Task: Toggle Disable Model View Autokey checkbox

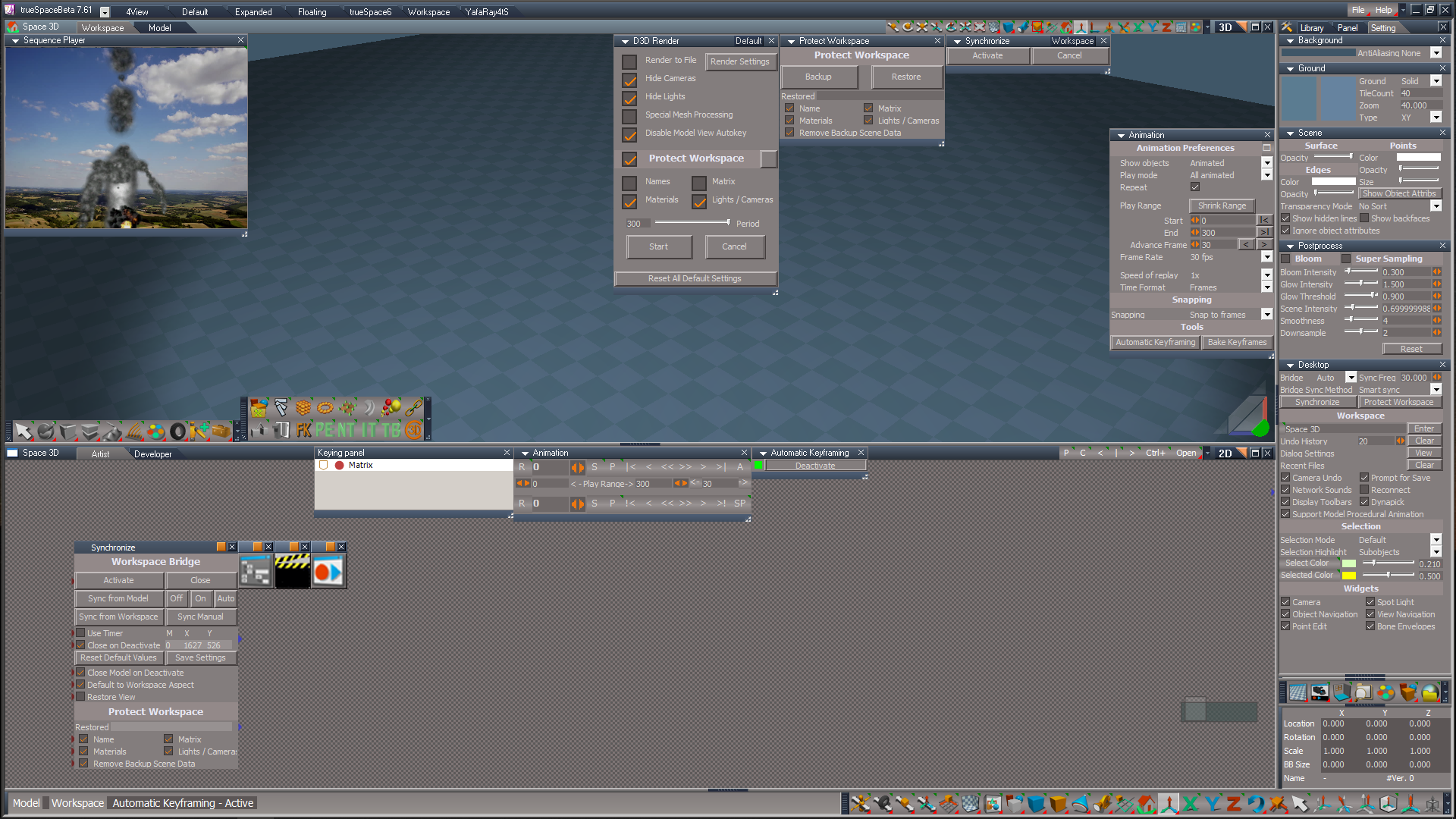Action: pos(629,134)
